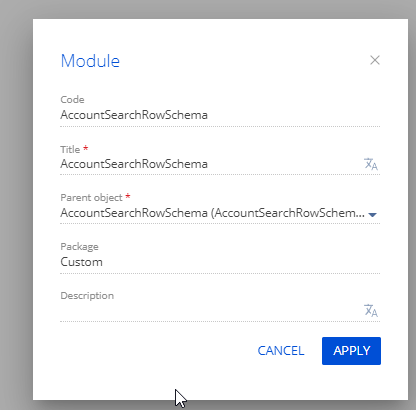The height and width of the screenshot is (410, 416).
Task: Click the Package label
Action: pyautogui.click(x=79, y=247)
